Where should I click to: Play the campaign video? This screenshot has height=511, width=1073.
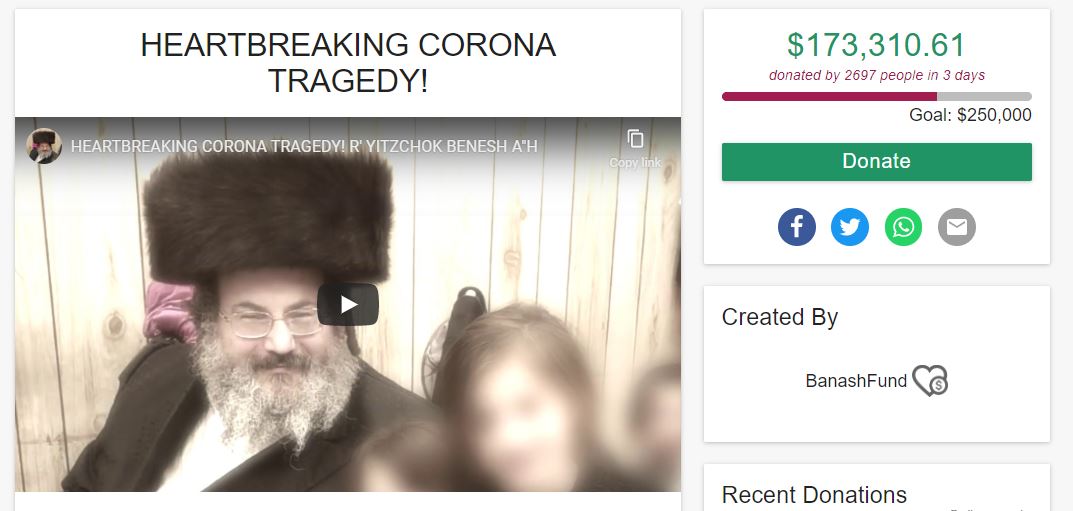tap(348, 304)
